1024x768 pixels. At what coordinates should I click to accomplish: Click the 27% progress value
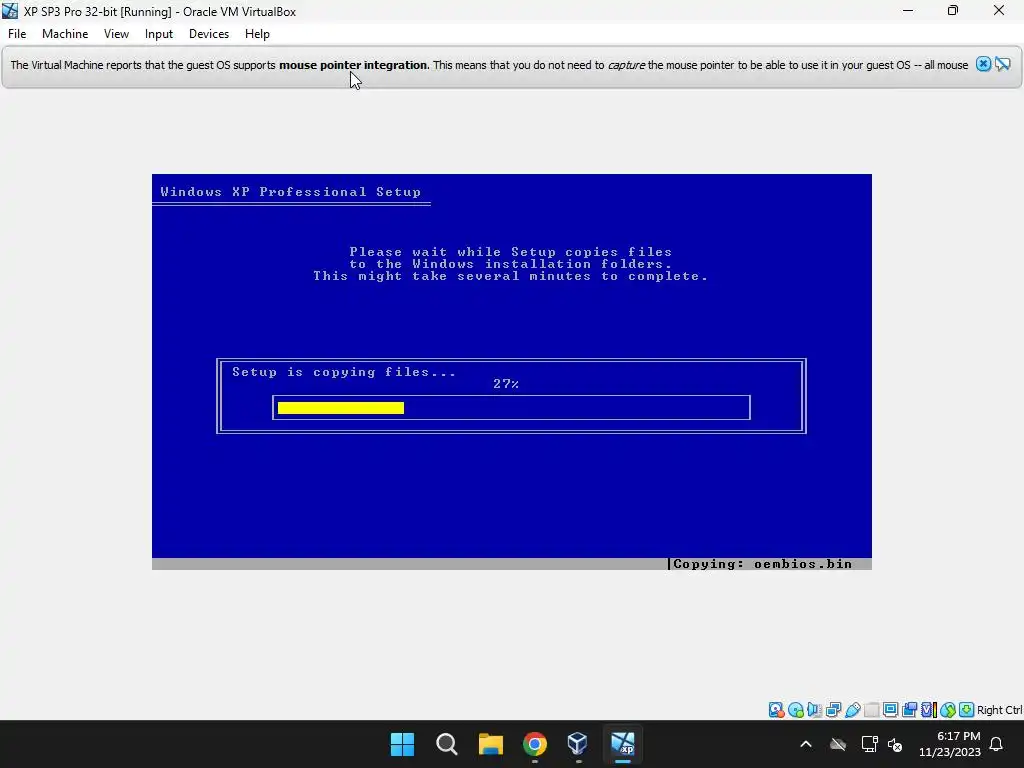pos(506,384)
